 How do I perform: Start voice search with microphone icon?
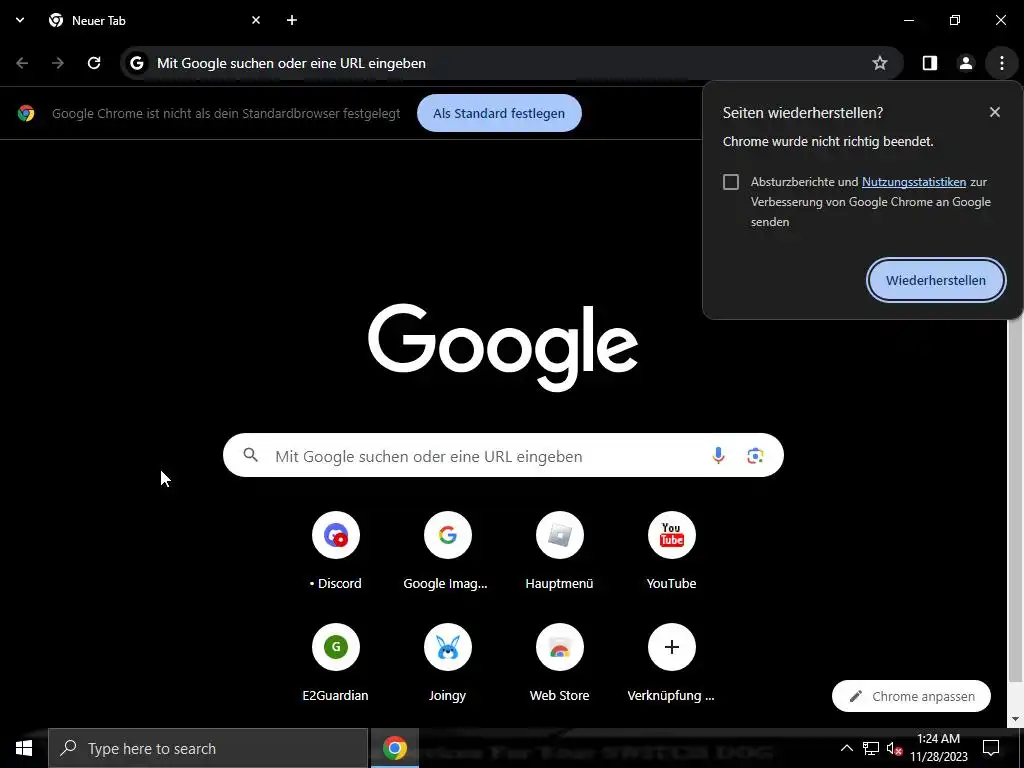click(x=718, y=455)
